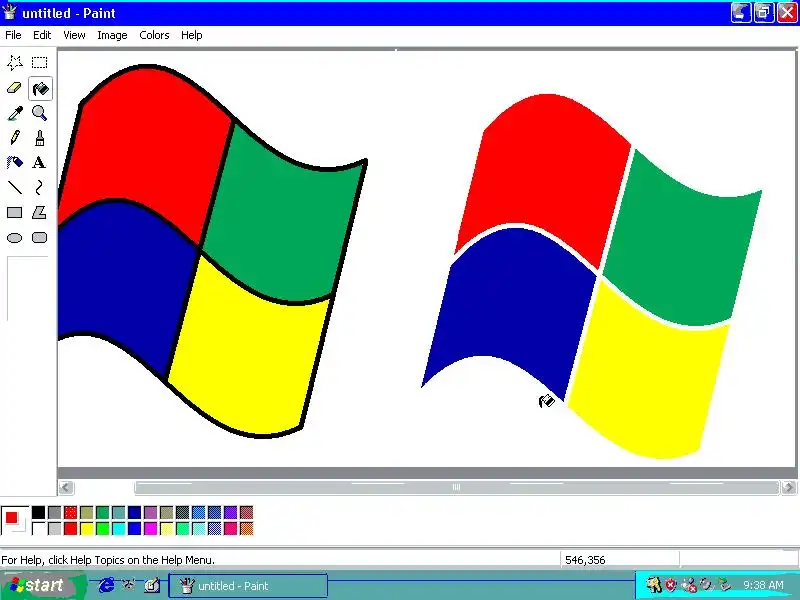Click the horizontal scrollbar thumb
Screen dimensions: 800x600
[456, 487]
